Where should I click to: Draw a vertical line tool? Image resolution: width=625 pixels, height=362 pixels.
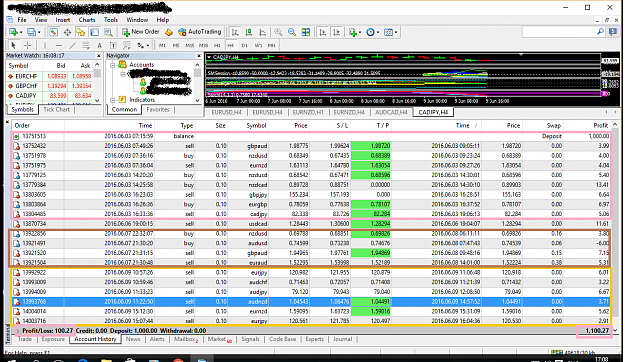[45, 45]
